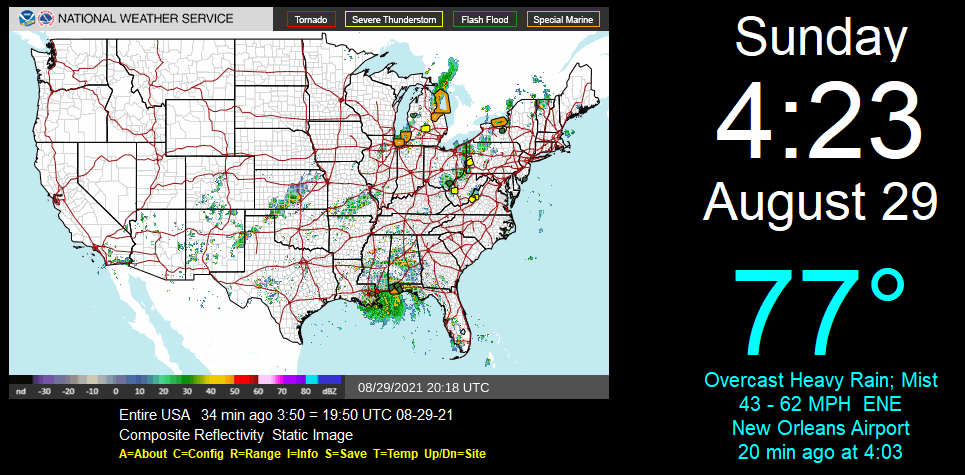
Task: Click the 'dBZ' unit label
Action: [x=330, y=391]
